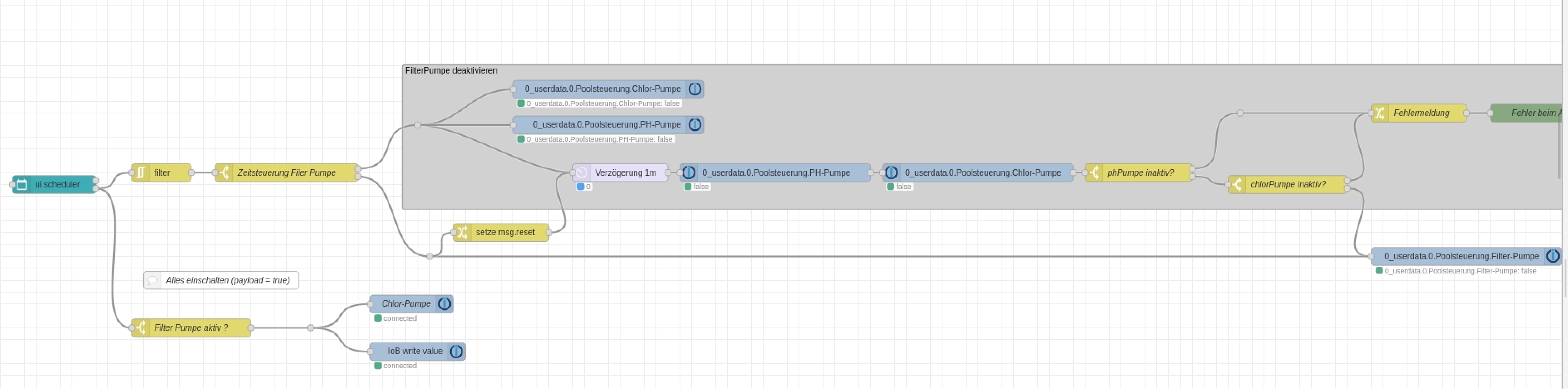The image size is (1568, 389).
Task: Select the FilterPumpe deaktivieren group label
Action: point(451,71)
